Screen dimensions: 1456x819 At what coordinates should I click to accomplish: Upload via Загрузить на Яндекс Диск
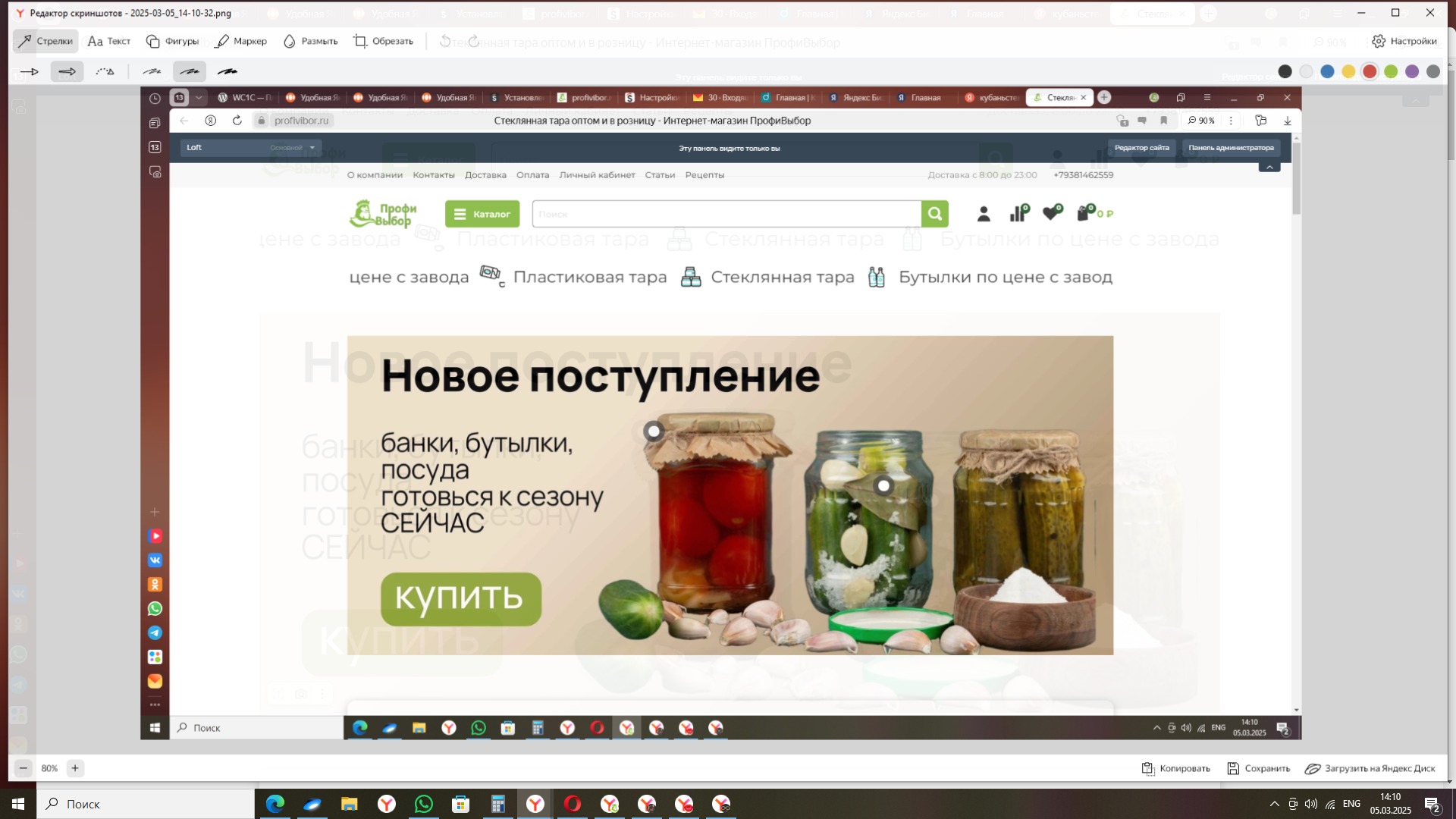[1370, 768]
